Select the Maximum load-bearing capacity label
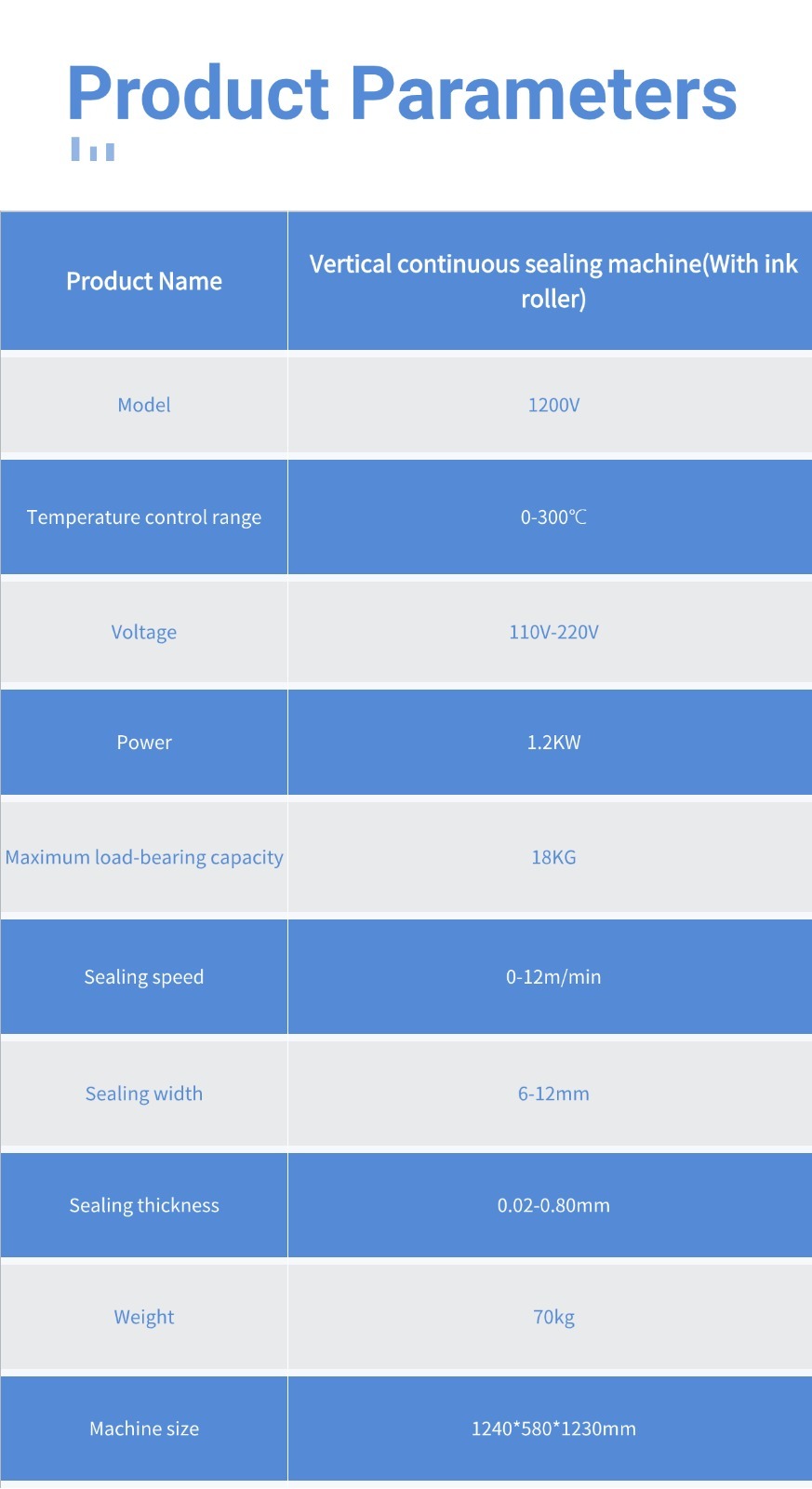Viewport: 812px width, 1489px height. pos(144,857)
